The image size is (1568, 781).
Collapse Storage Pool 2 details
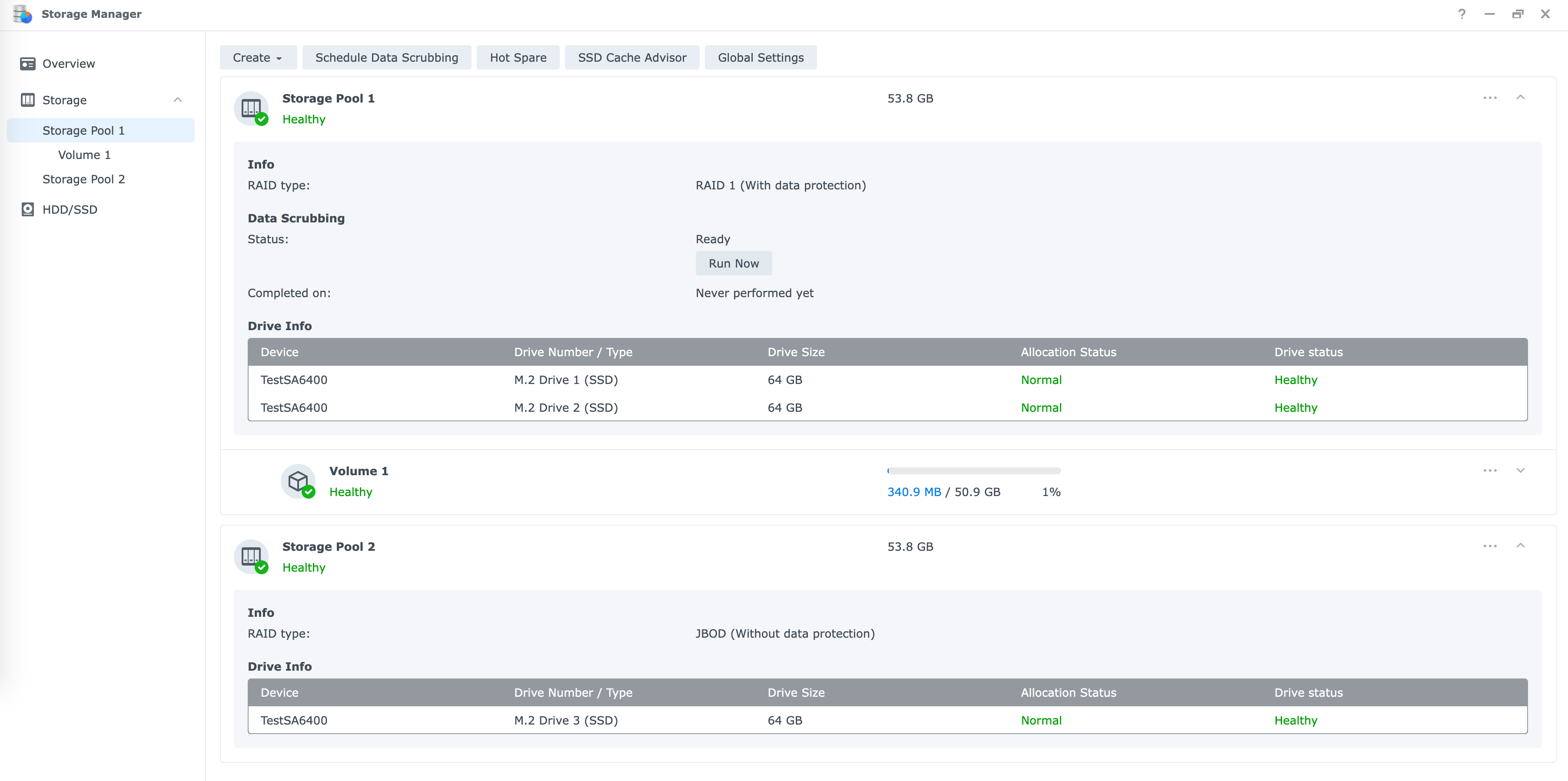tap(1520, 546)
